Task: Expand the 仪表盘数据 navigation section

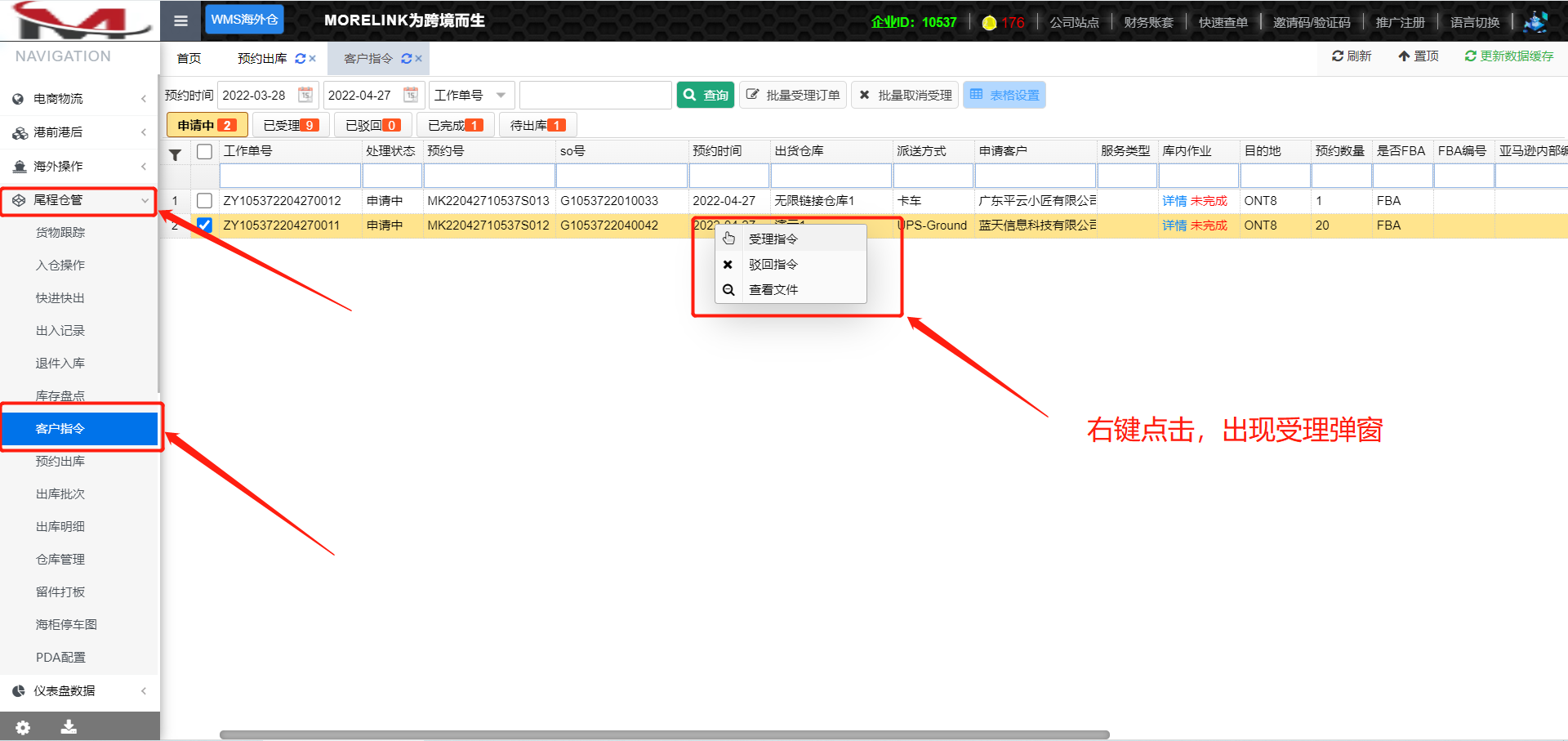Action: pyautogui.click(x=79, y=691)
